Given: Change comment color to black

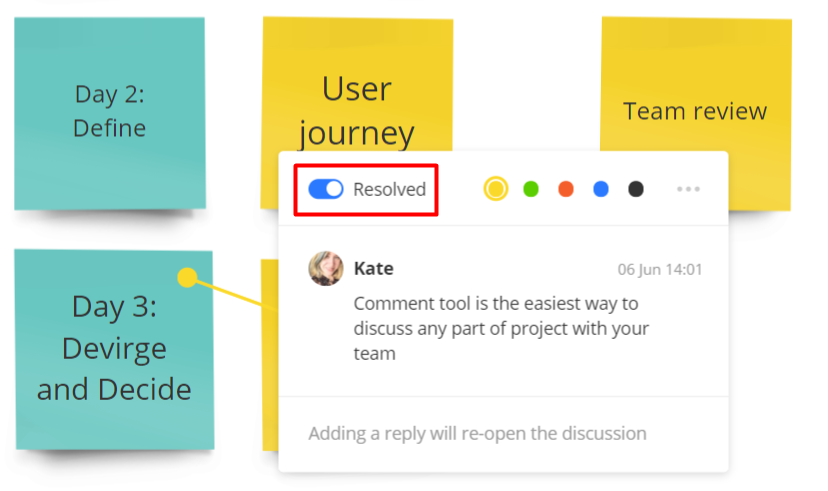Looking at the screenshot, I should click(636, 189).
